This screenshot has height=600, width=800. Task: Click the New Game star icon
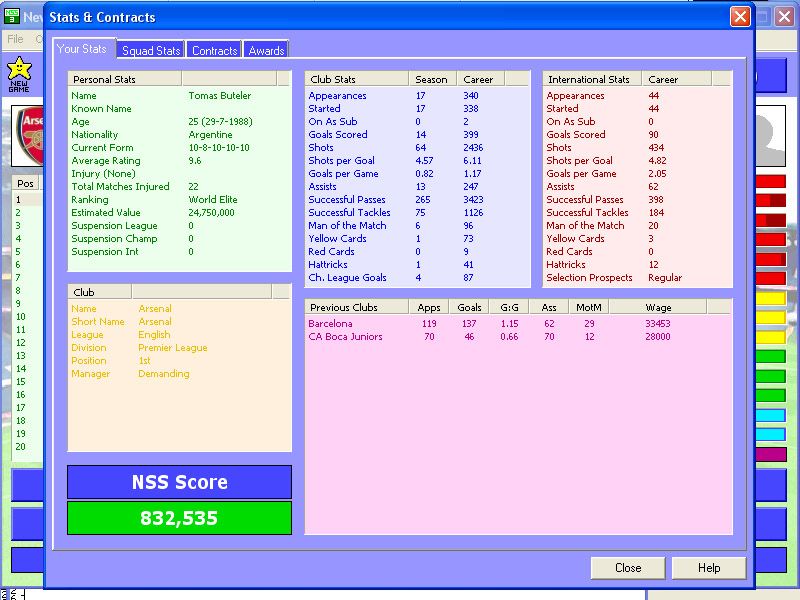(18, 72)
